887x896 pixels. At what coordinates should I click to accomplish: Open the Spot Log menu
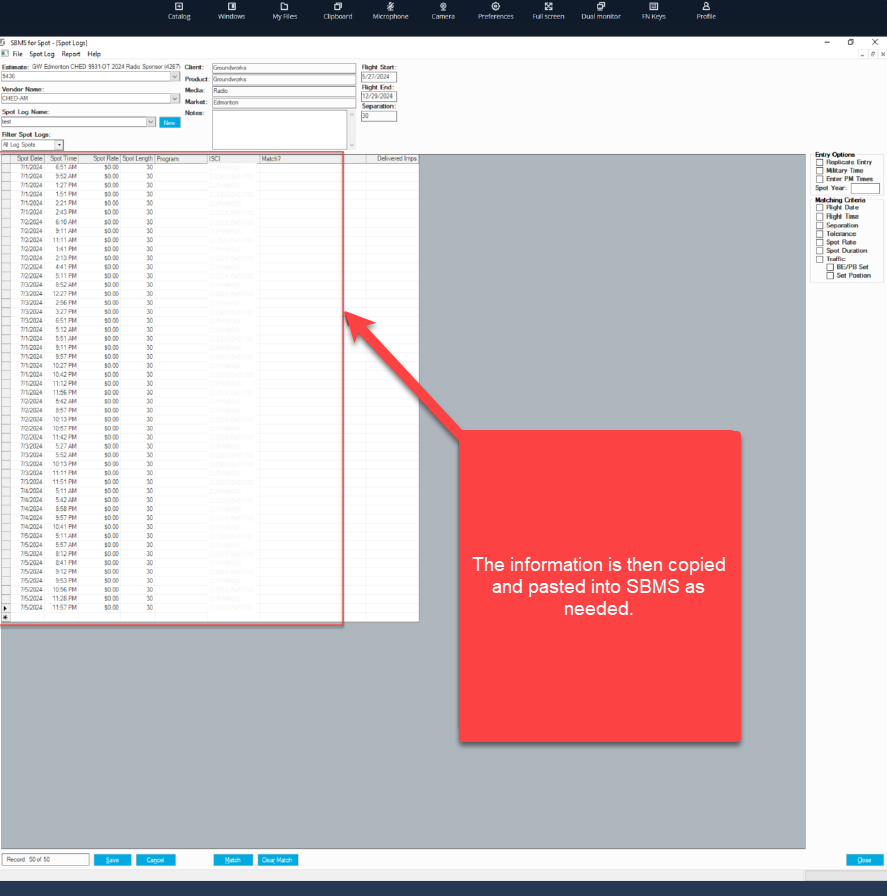[42, 54]
